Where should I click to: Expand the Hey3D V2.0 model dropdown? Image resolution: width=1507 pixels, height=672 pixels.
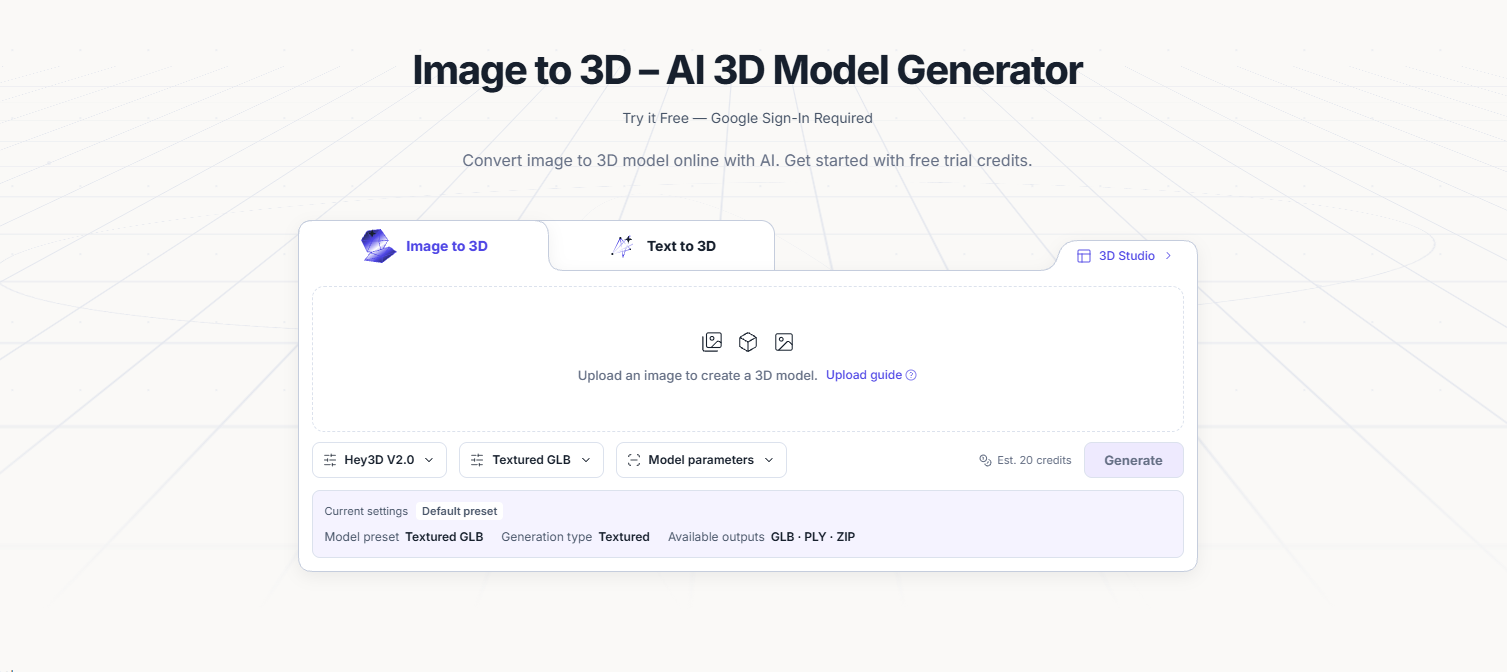(x=380, y=460)
